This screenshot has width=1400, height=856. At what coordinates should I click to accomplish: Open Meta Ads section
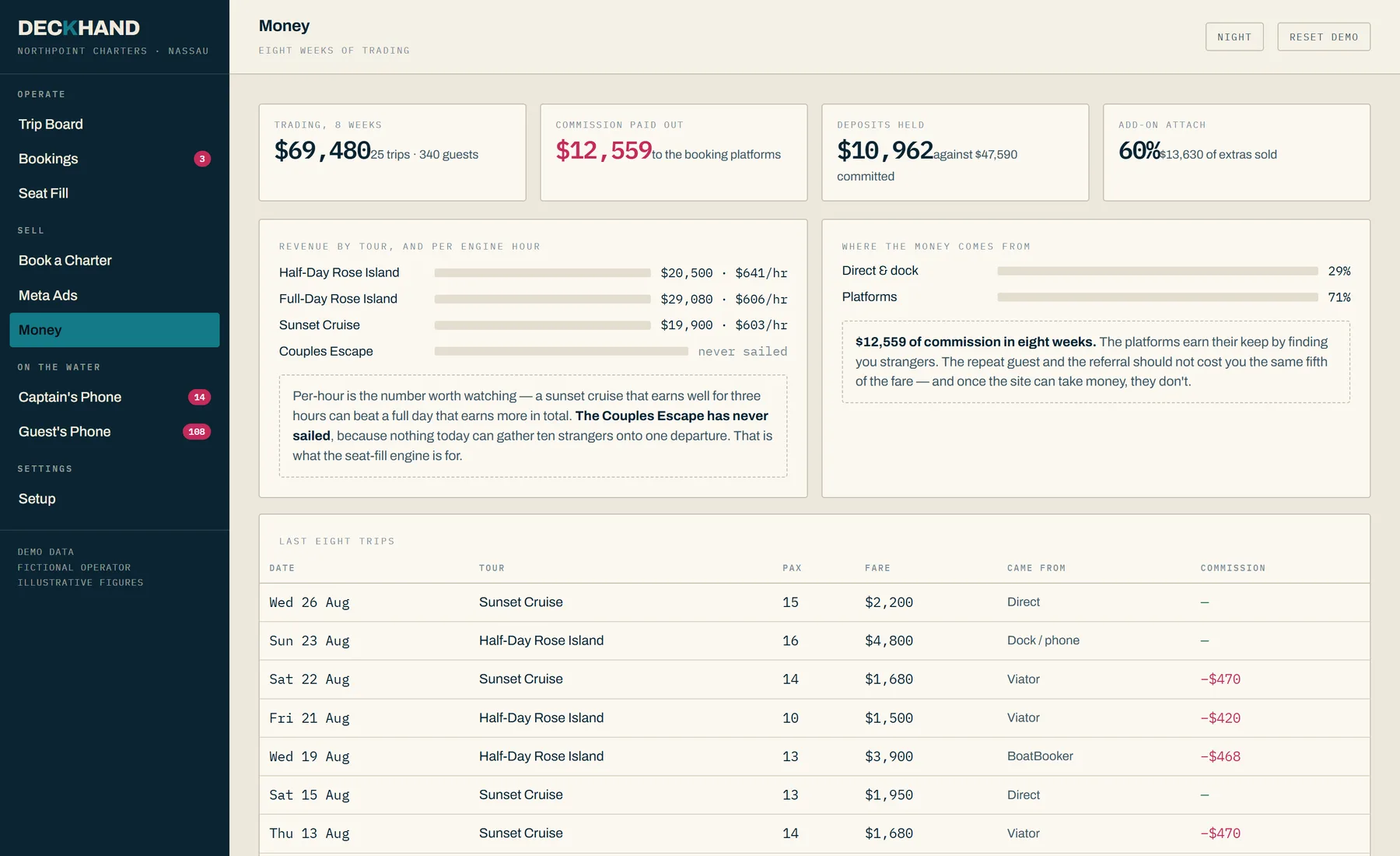tap(114, 296)
